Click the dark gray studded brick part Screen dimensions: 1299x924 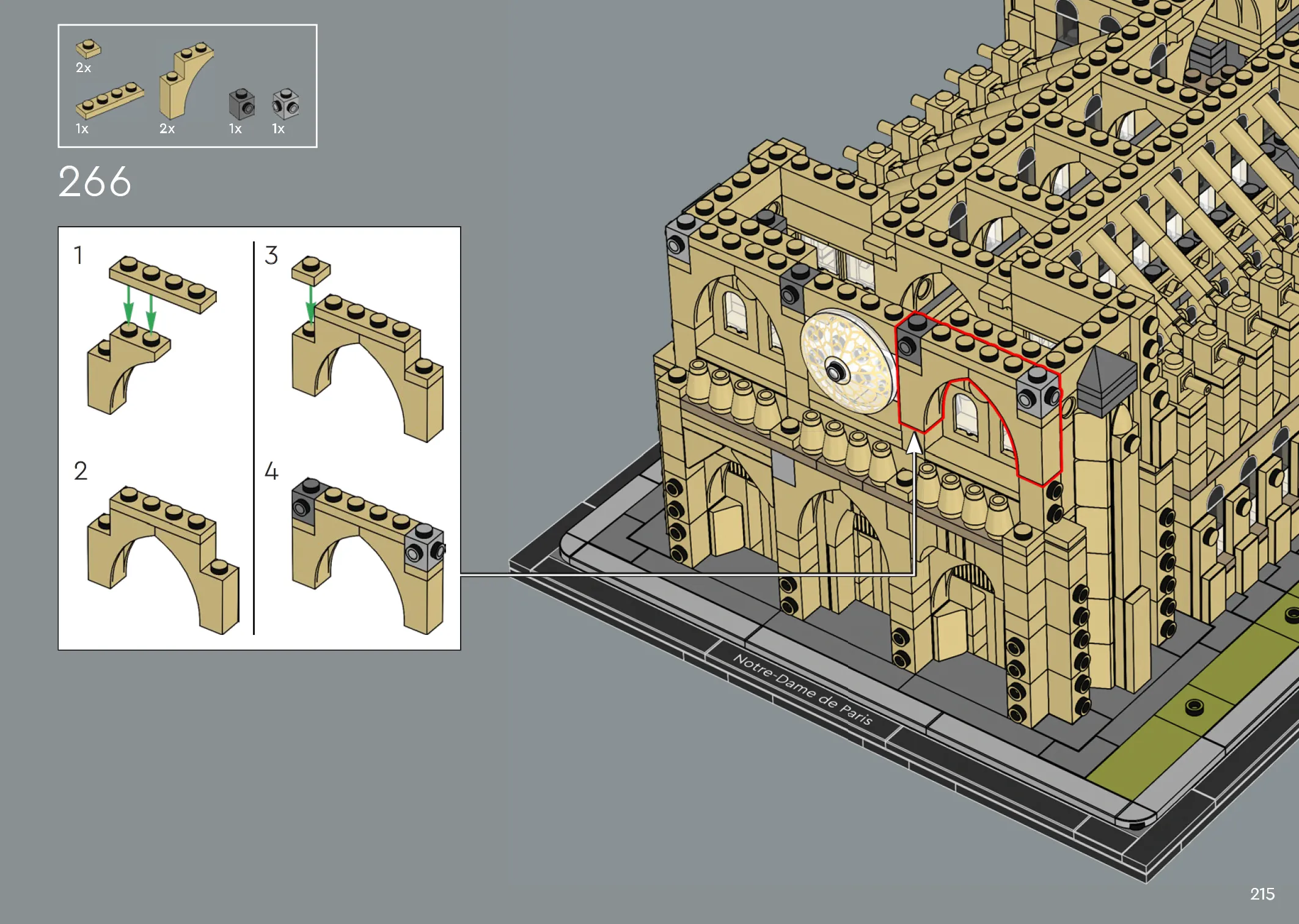point(242,104)
